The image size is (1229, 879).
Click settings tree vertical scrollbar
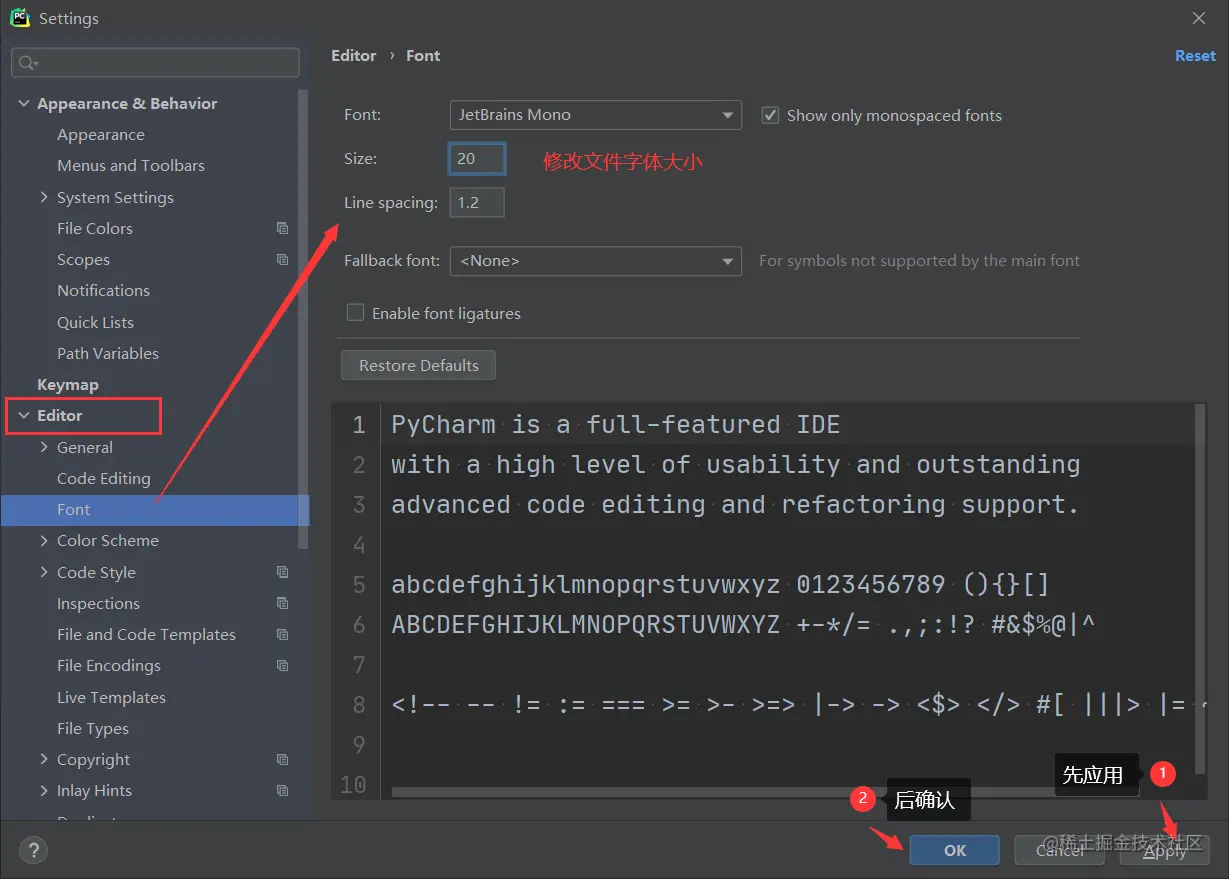coord(304,320)
